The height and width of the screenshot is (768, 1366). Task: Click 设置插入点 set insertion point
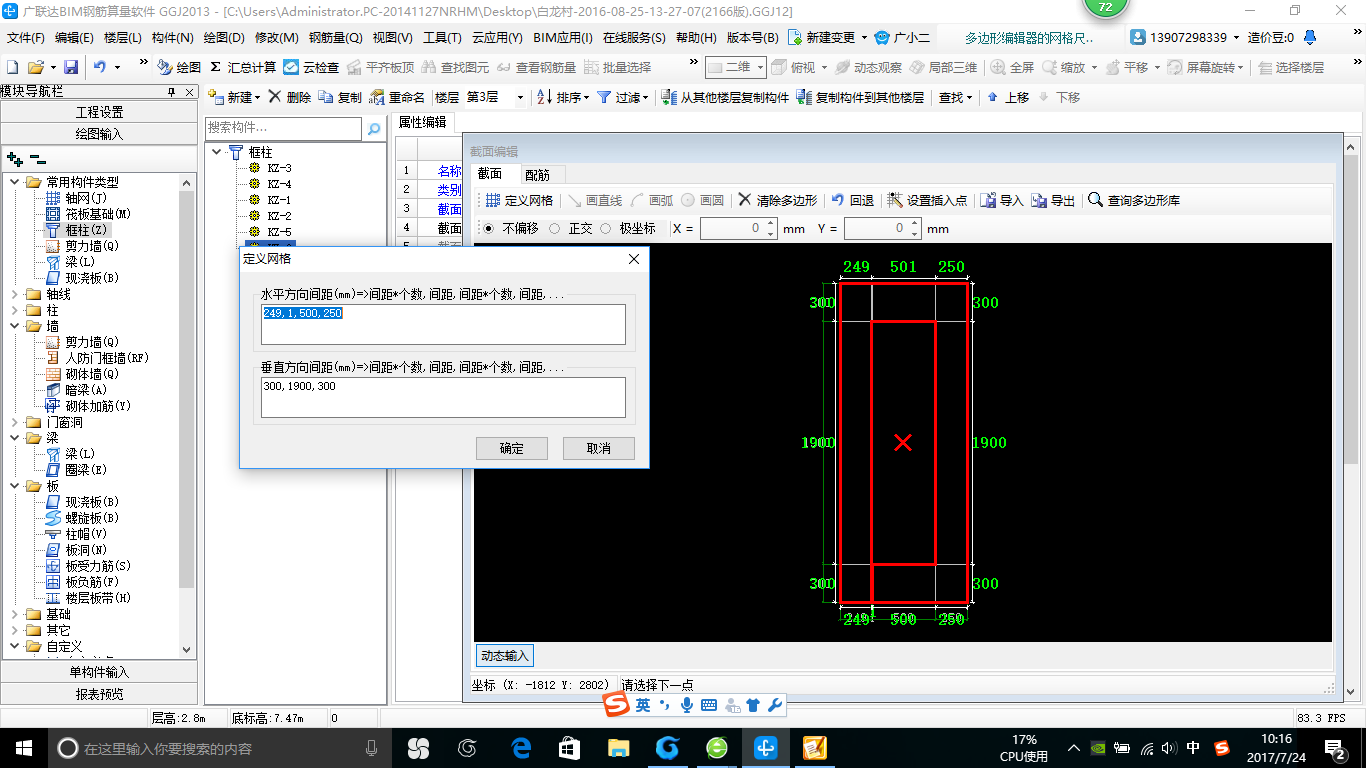(927, 200)
